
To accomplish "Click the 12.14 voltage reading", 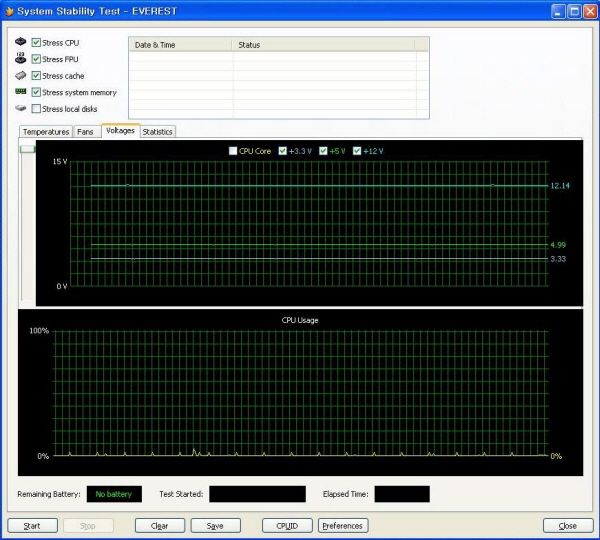I will [x=560, y=186].
